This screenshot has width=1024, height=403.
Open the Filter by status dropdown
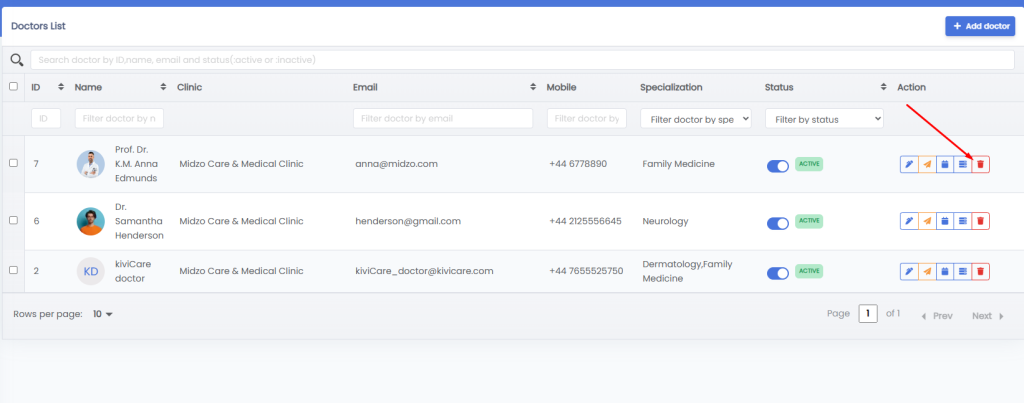click(824, 119)
